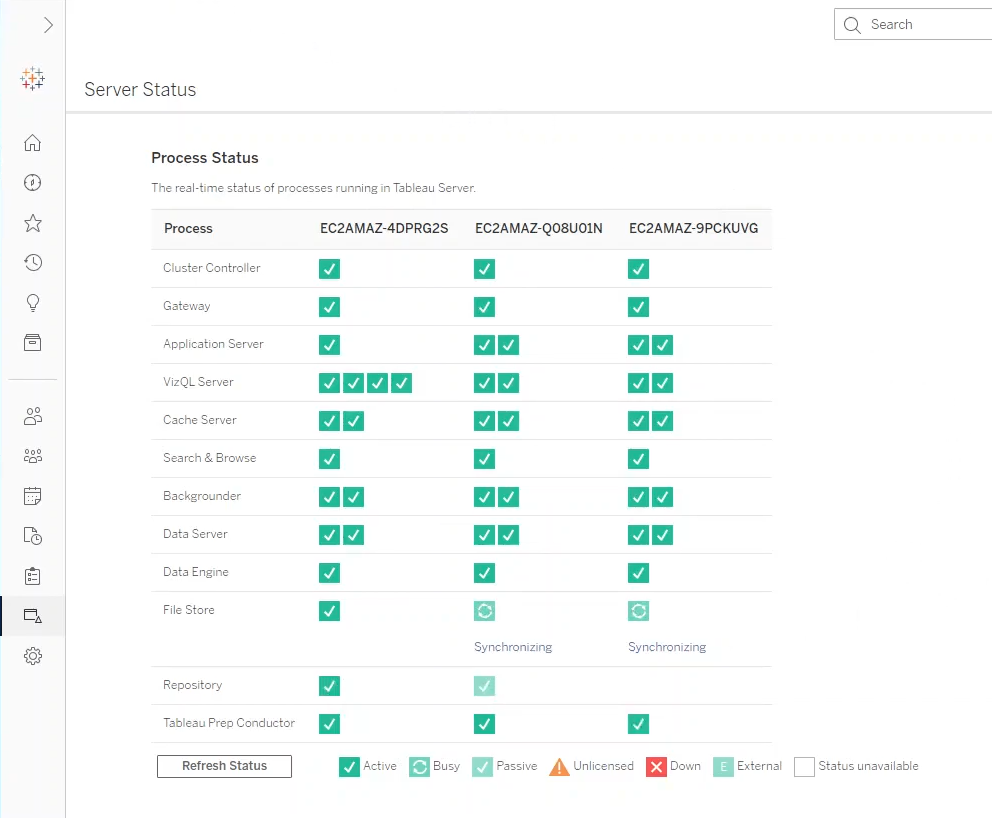This screenshot has width=992, height=818.
Task: Click the red Down legend icon
Action: [656, 767]
